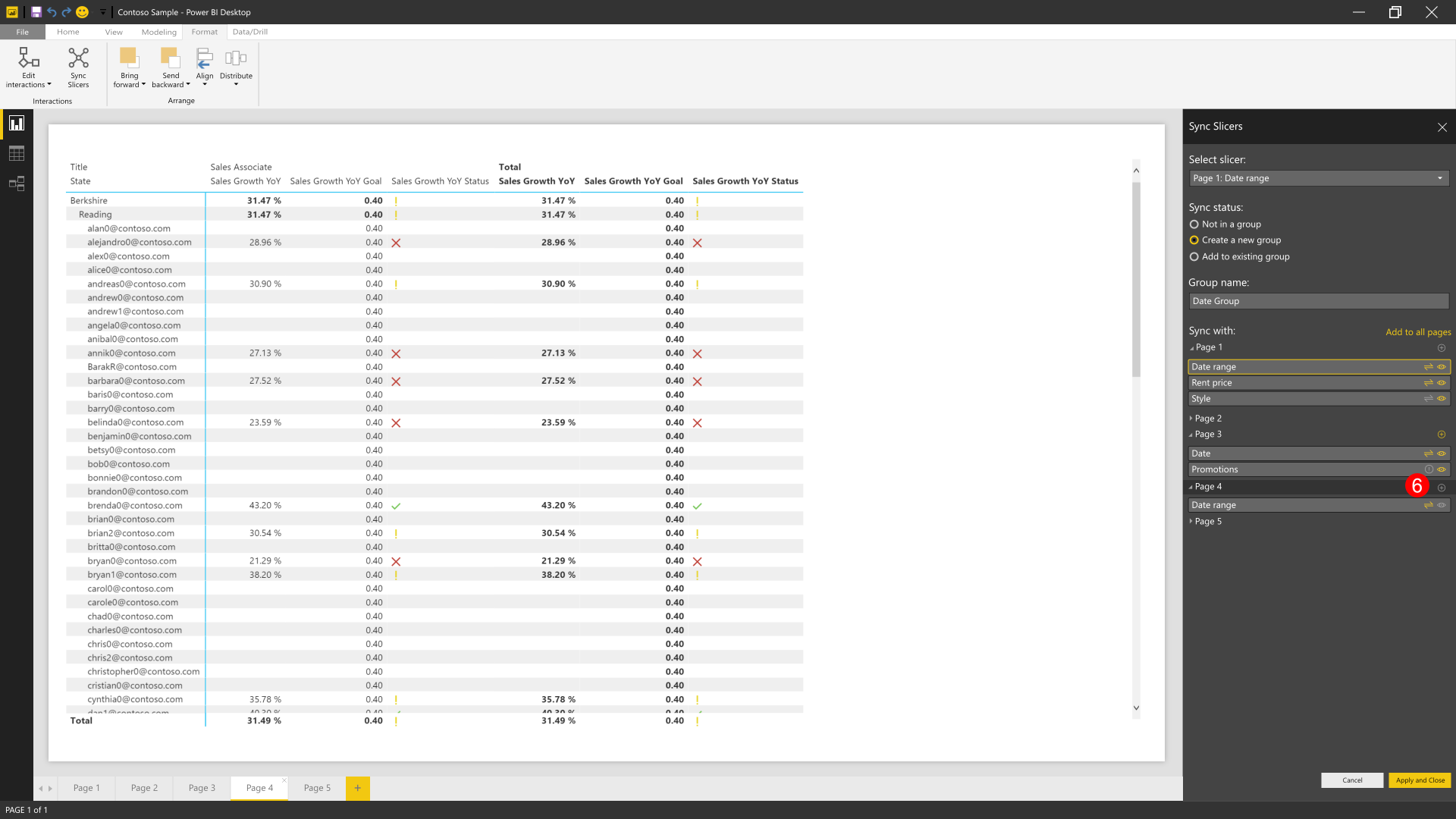Open the Modeling ribbon tab
This screenshot has width=1456, height=819.
(158, 32)
